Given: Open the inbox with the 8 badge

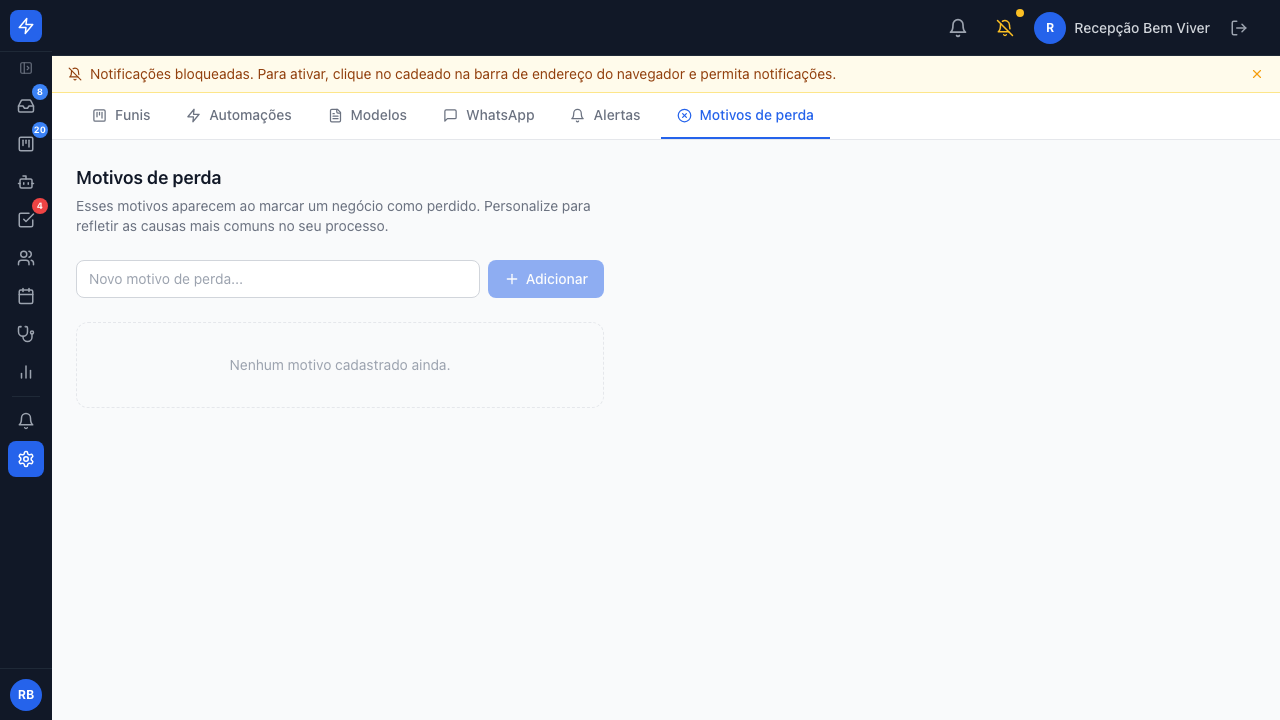Looking at the screenshot, I should click(x=26, y=106).
